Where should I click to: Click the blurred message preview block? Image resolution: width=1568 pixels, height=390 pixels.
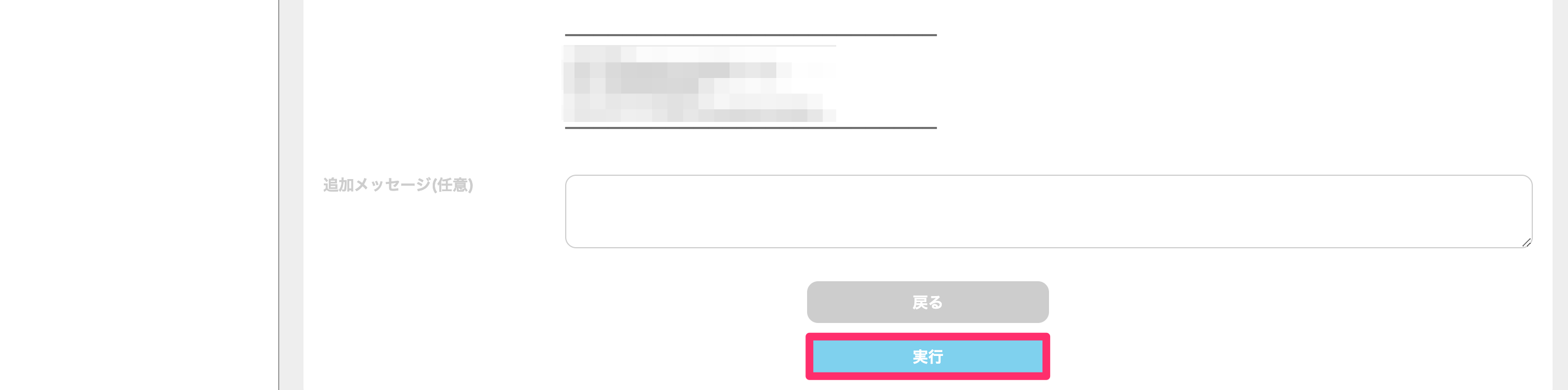[699, 83]
